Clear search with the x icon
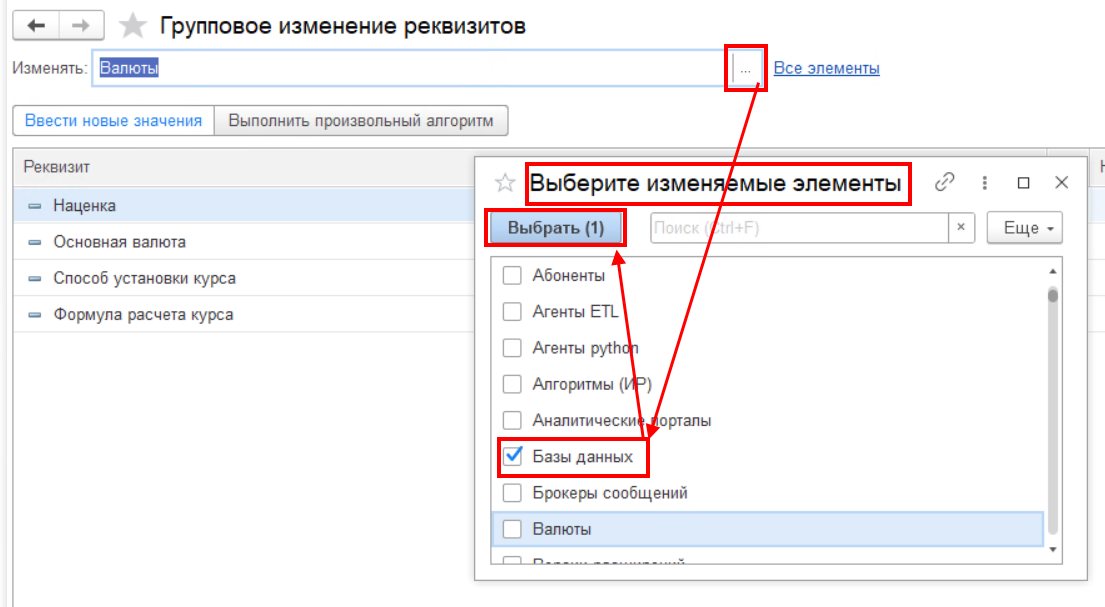This screenshot has height=607, width=1105. [961, 228]
